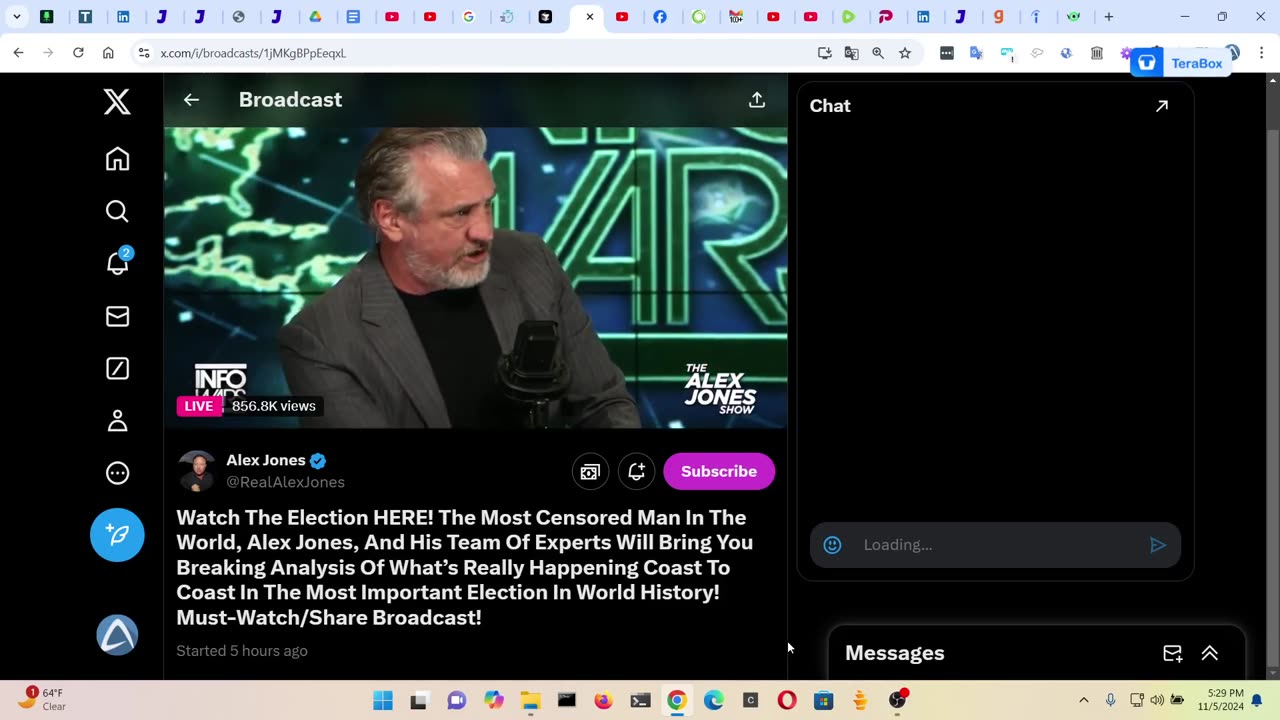Image resolution: width=1280 pixels, height=720 pixels.
Task: Open File Explorer from the taskbar
Action: [530, 701]
